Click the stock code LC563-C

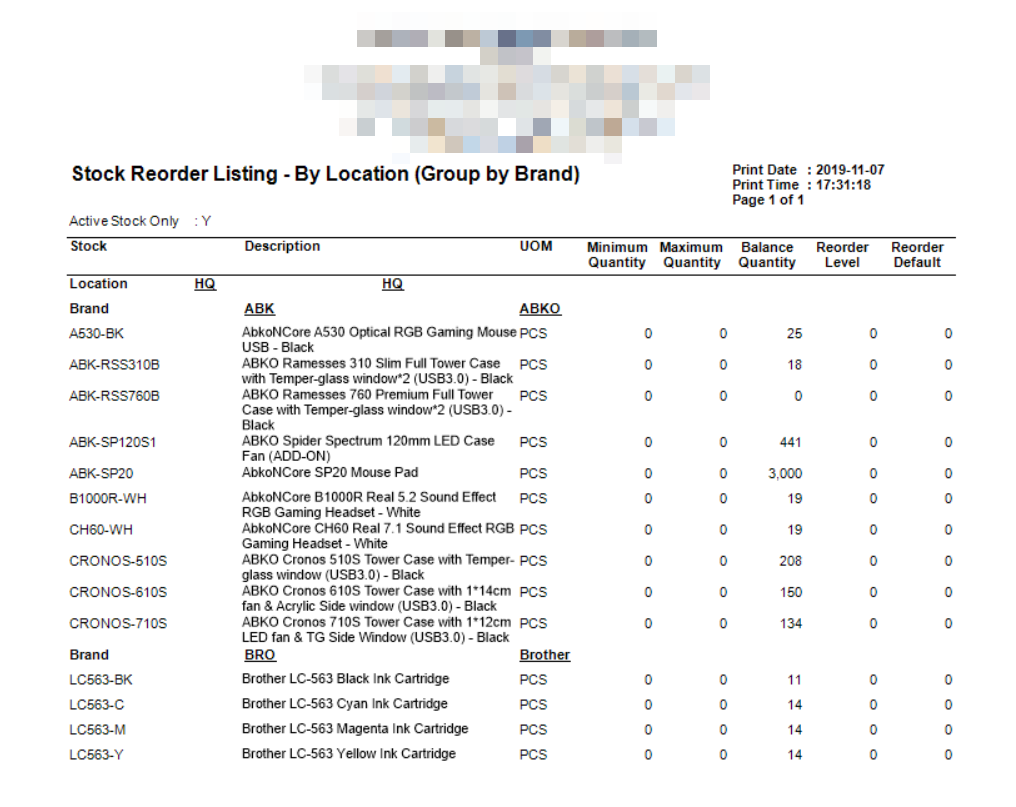(x=97, y=705)
